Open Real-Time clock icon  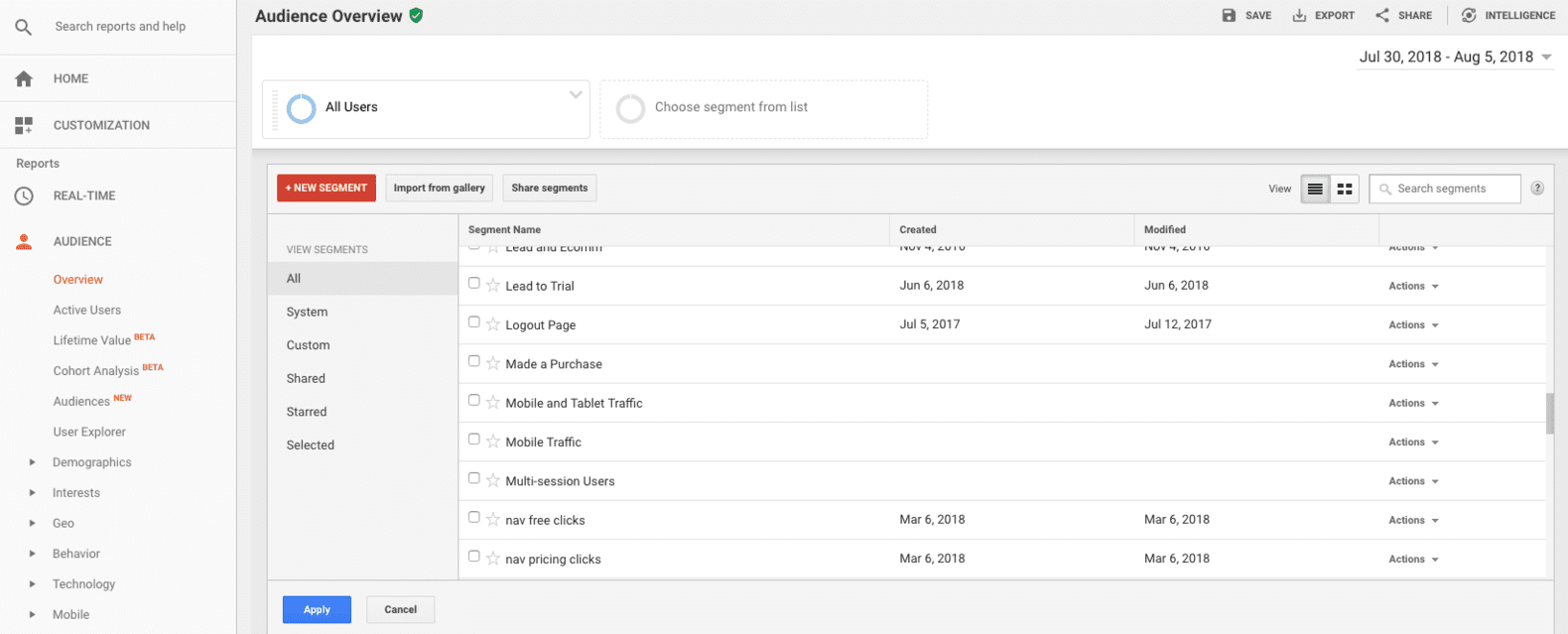coord(24,195)
